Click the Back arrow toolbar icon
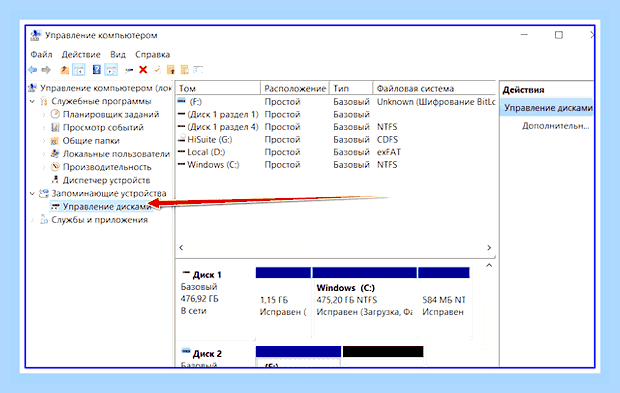Viewport: 620px width, 393px height. tap(32, 70)
